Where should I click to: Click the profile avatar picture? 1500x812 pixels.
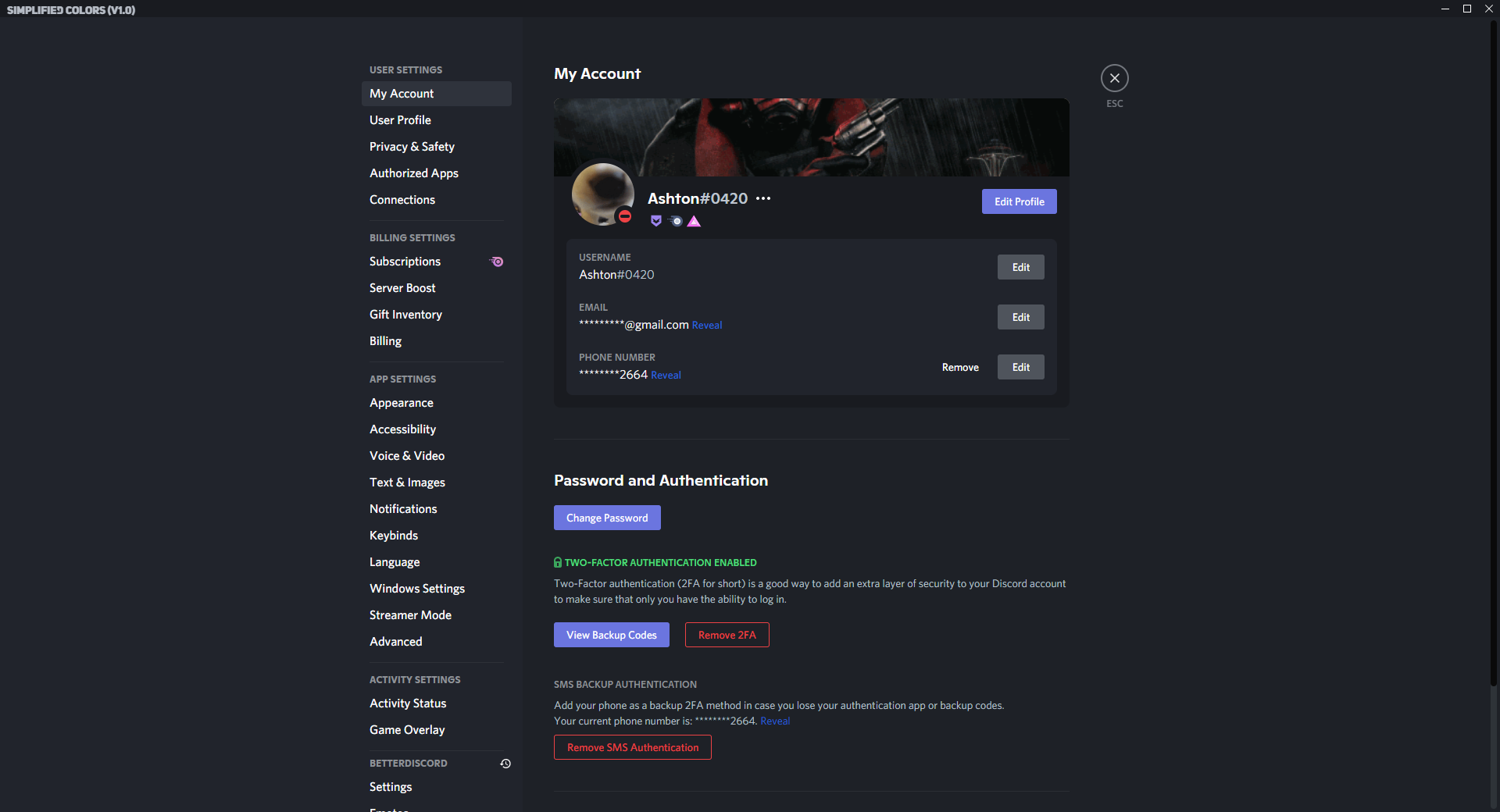(603, 194)
